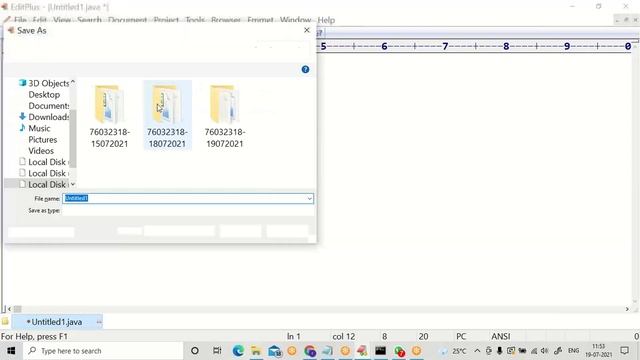Screen dimensions: 640x360
Task: Launch Microsoft Edge from taskbar
Action: (238, 351)
